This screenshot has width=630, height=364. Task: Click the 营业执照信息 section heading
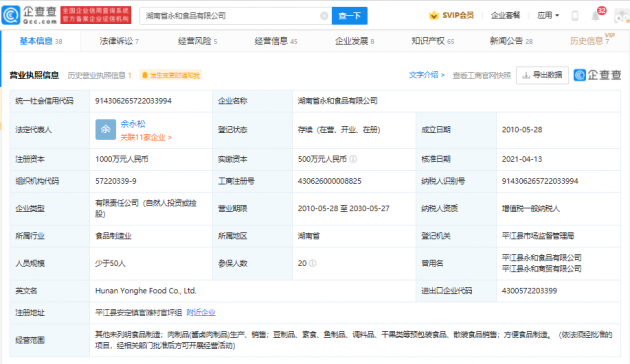point(34,75)
